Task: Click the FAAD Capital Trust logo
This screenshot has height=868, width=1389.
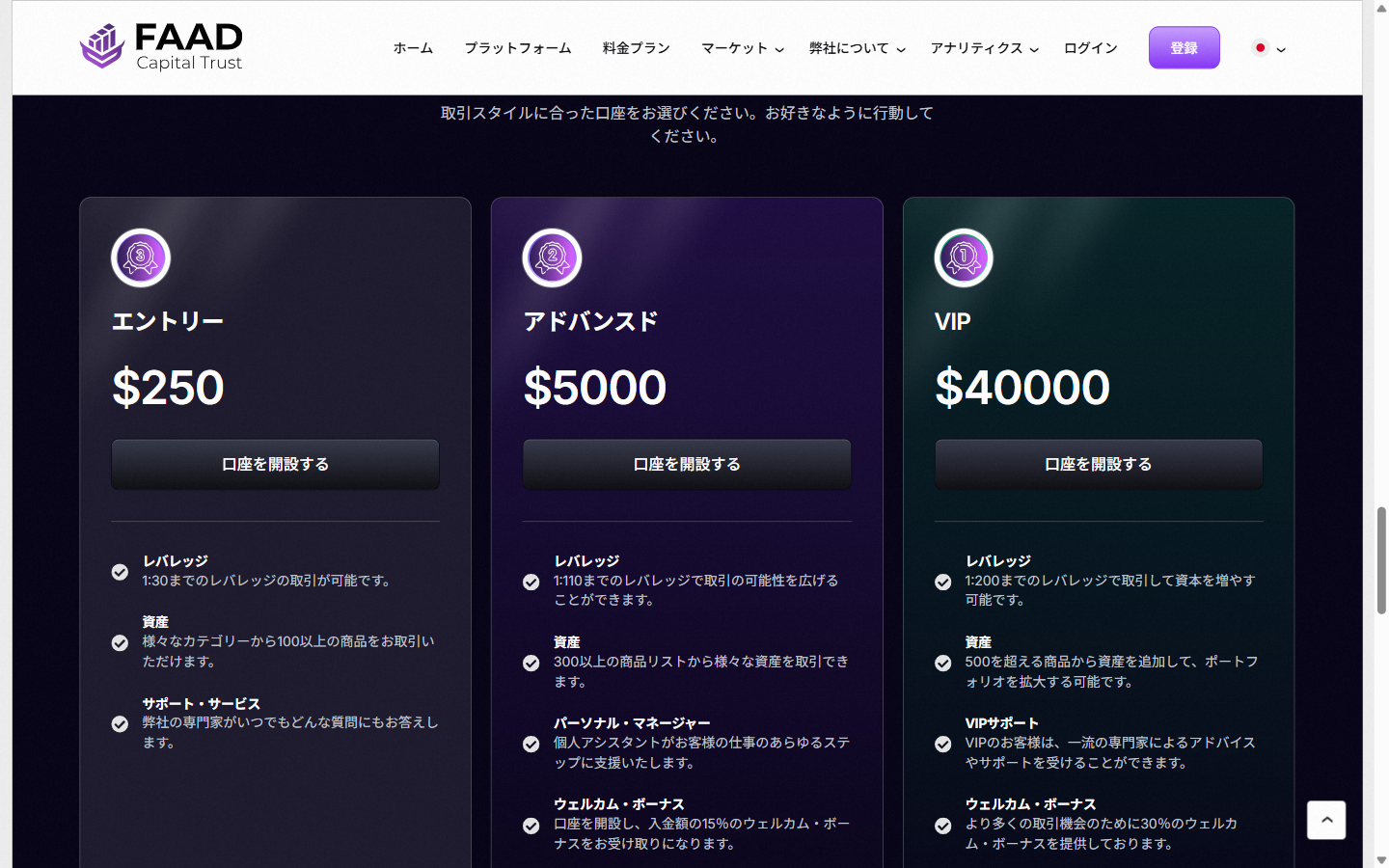Action: coord(161,46)
